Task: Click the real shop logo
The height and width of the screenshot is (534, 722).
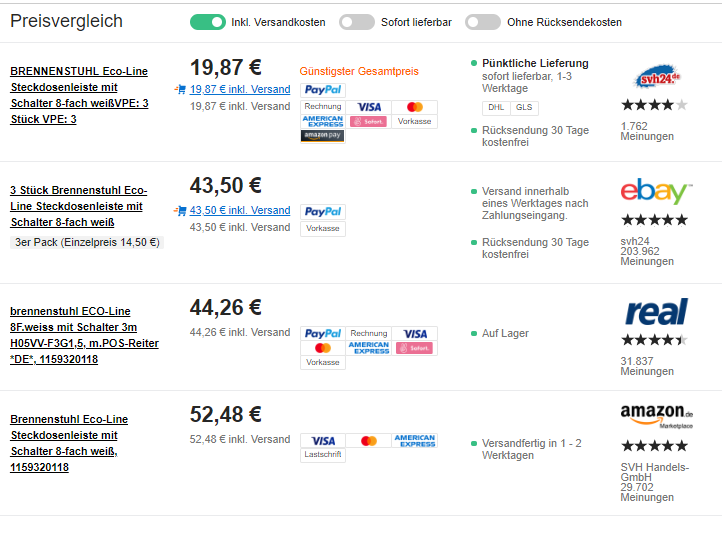Action: click(x=655, y=312)
